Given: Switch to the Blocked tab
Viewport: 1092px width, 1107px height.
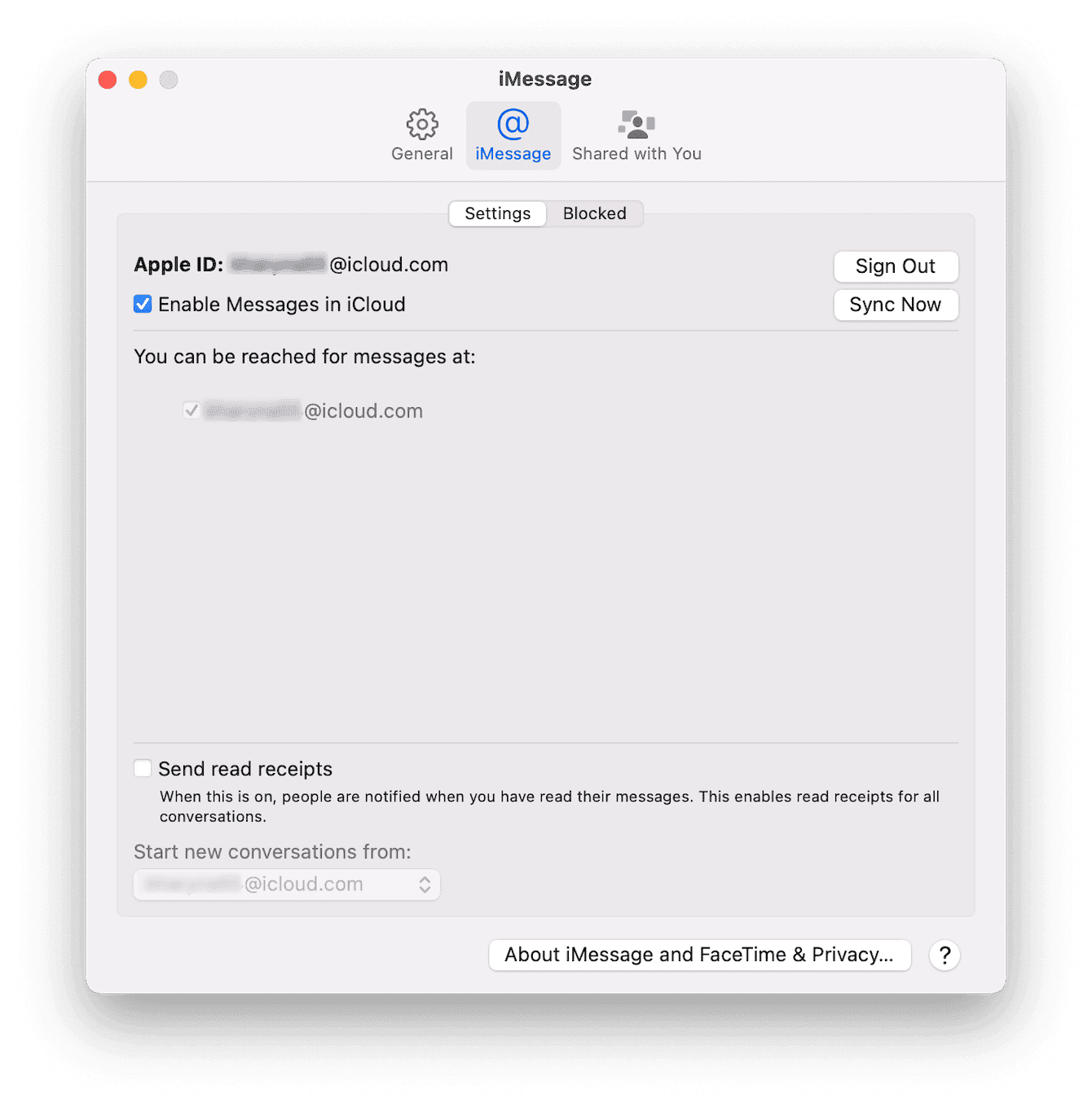Looking at the screenshot, I should (x=594, y=213).
